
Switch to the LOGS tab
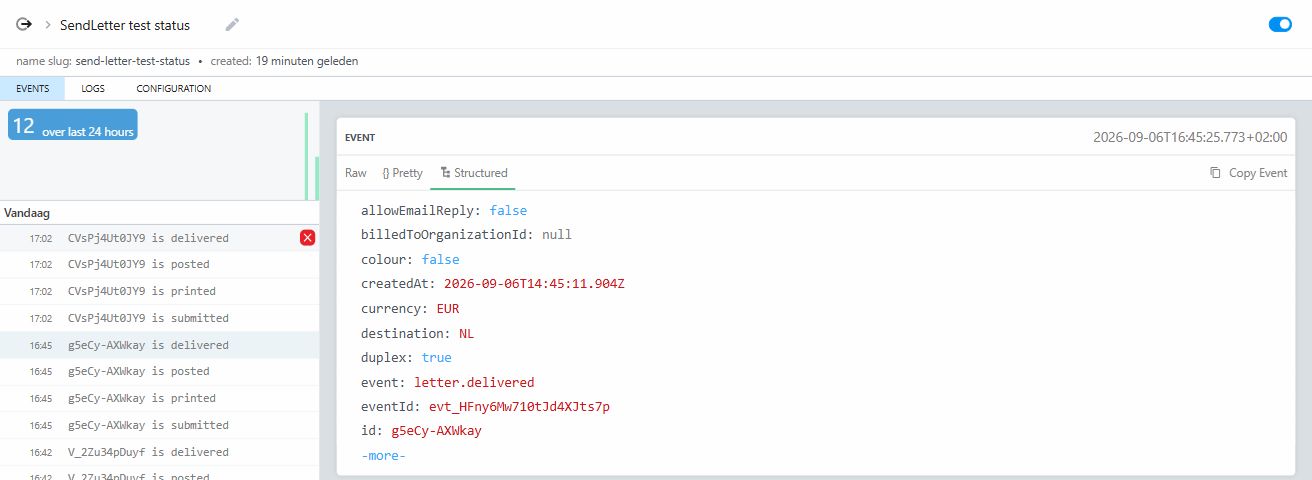93,89
